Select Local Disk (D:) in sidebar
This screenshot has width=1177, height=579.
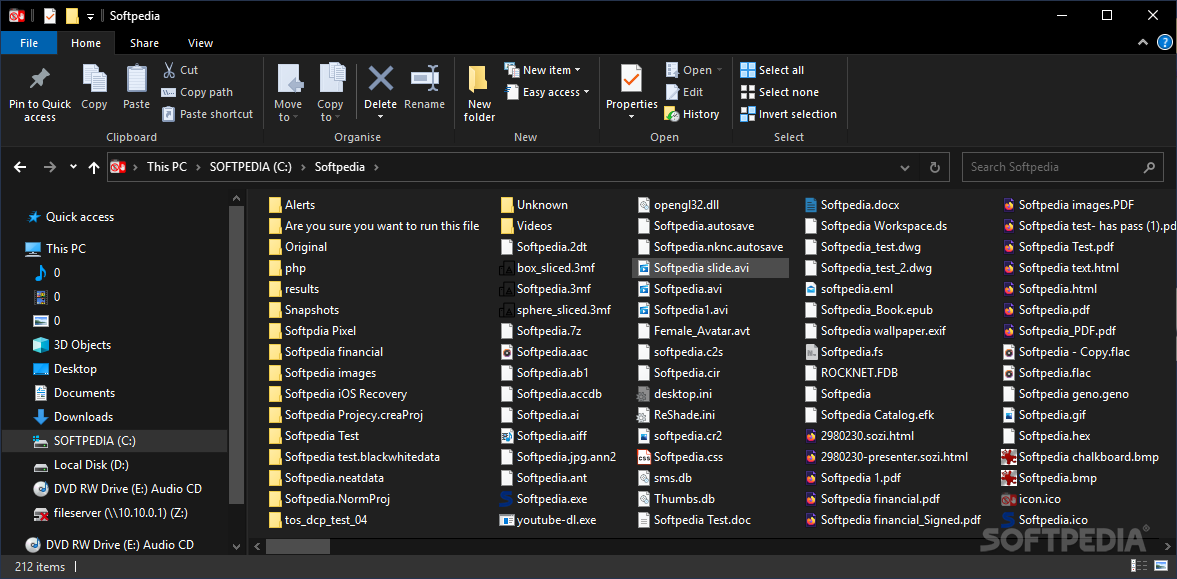pos(91,465)
